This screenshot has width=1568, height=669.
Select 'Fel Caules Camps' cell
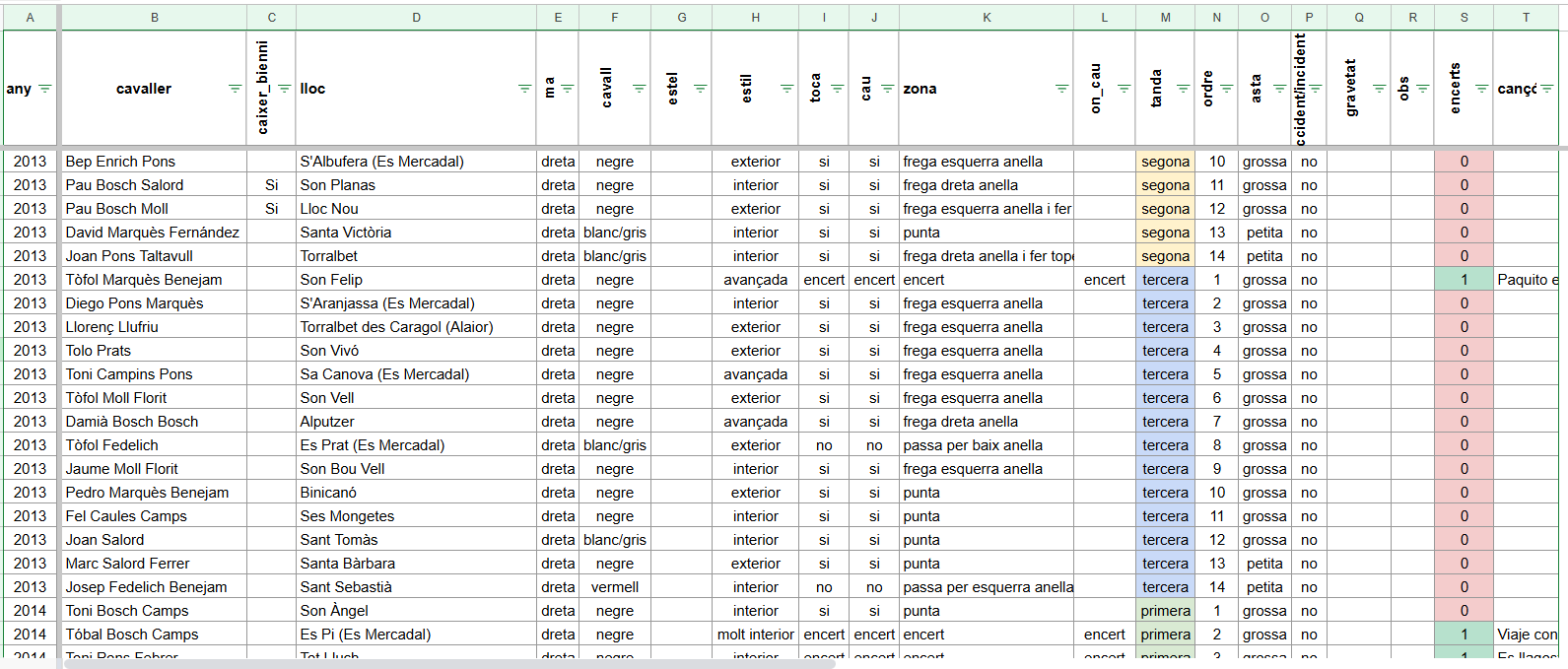pos(154,516)
